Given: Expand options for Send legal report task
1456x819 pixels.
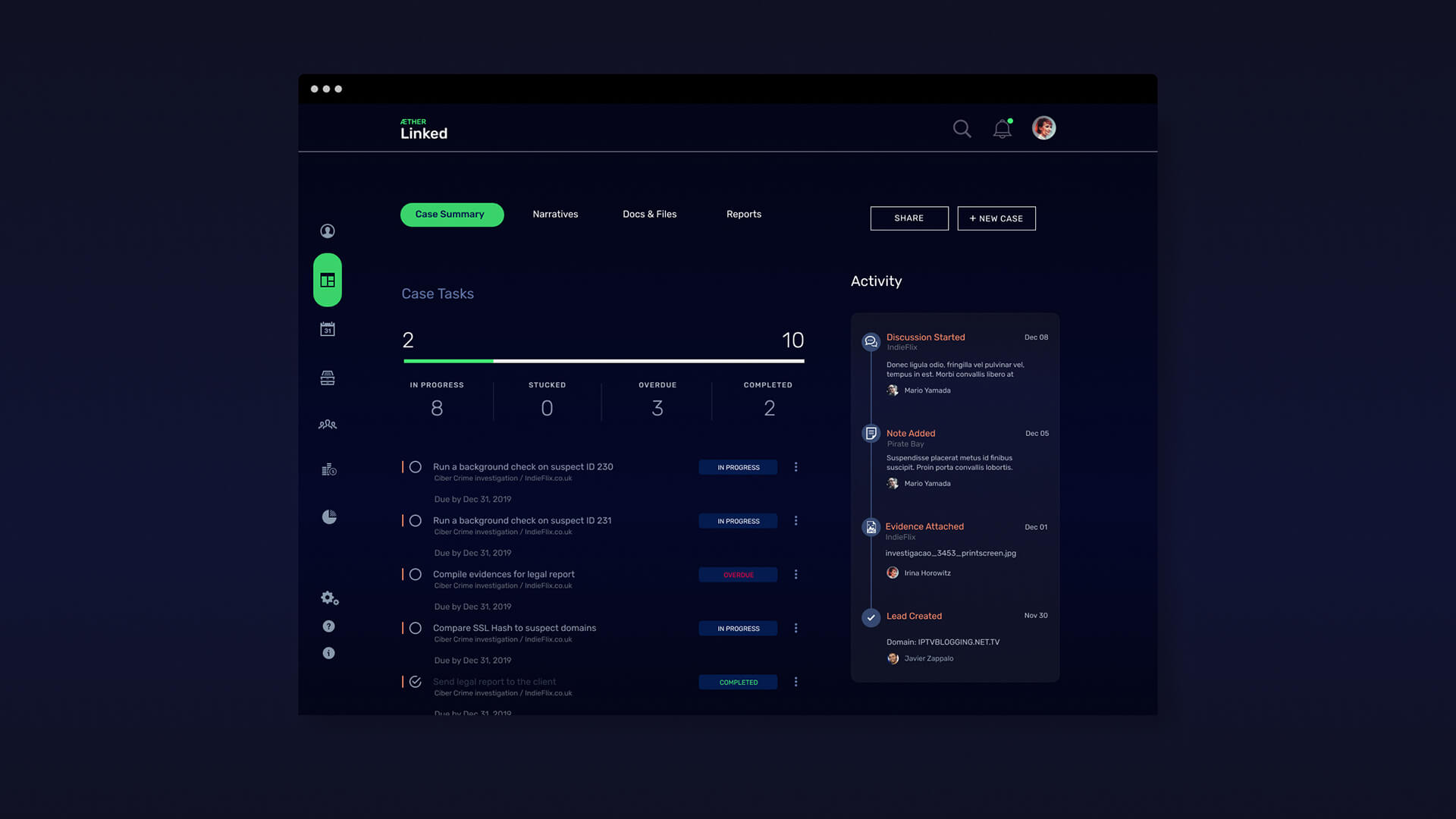Looking at the screenshot, I should pos(795,682).
